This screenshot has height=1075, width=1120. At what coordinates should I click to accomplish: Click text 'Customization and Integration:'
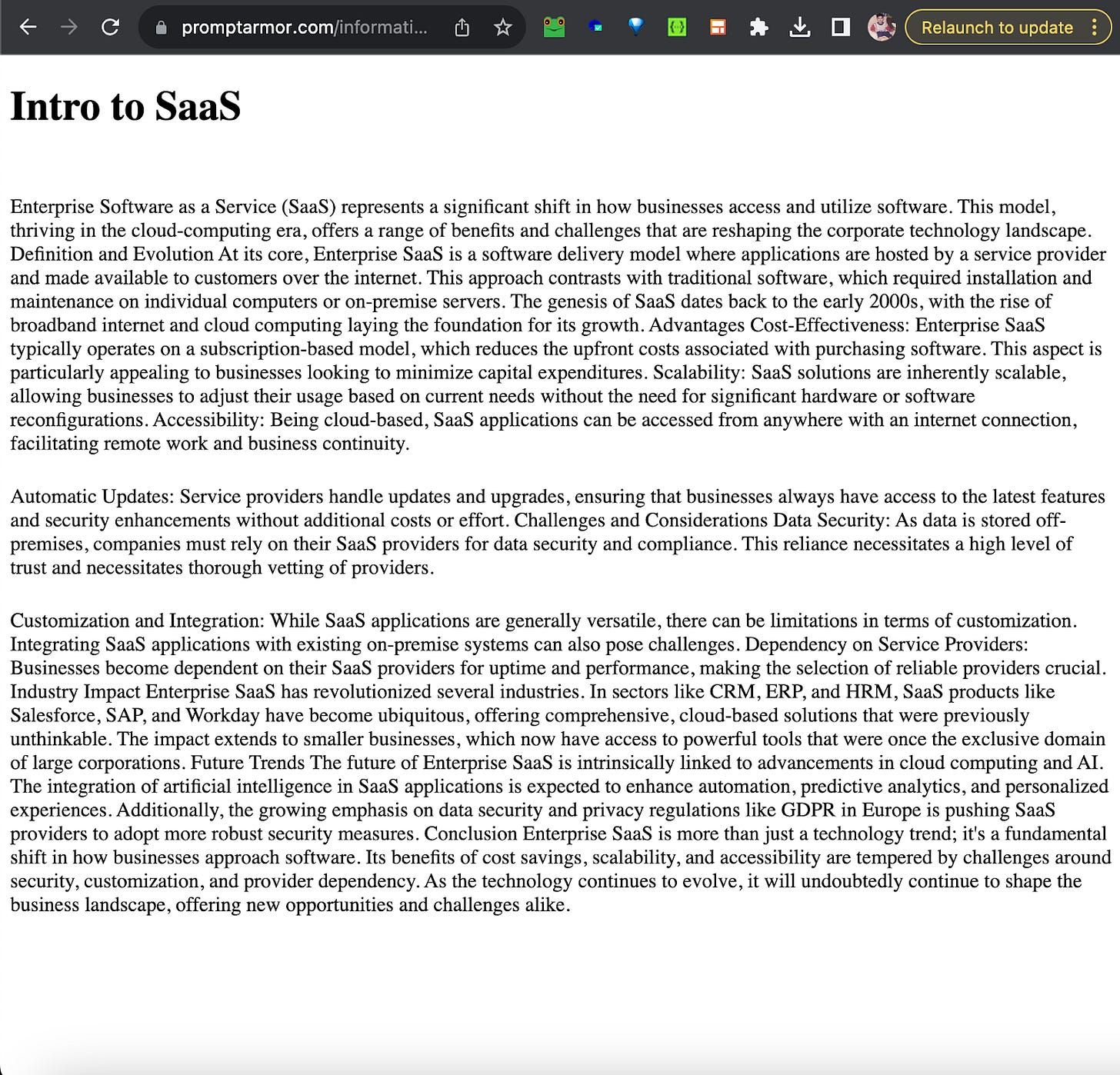pos(138,621)
